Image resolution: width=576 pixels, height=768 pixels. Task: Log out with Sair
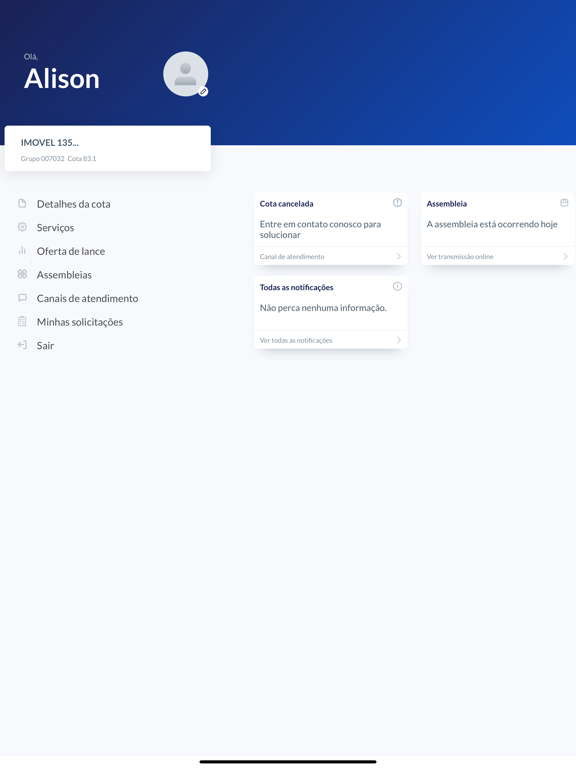(45, 345)
